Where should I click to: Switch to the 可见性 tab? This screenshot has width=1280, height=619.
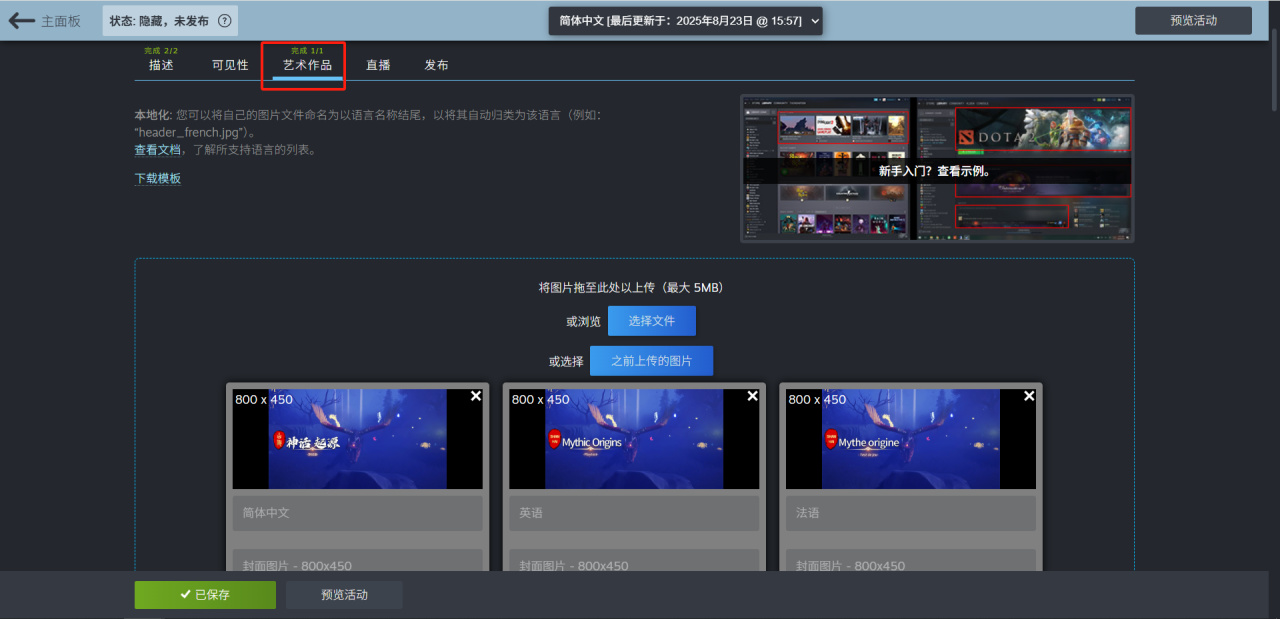click(x=230, y=65)
